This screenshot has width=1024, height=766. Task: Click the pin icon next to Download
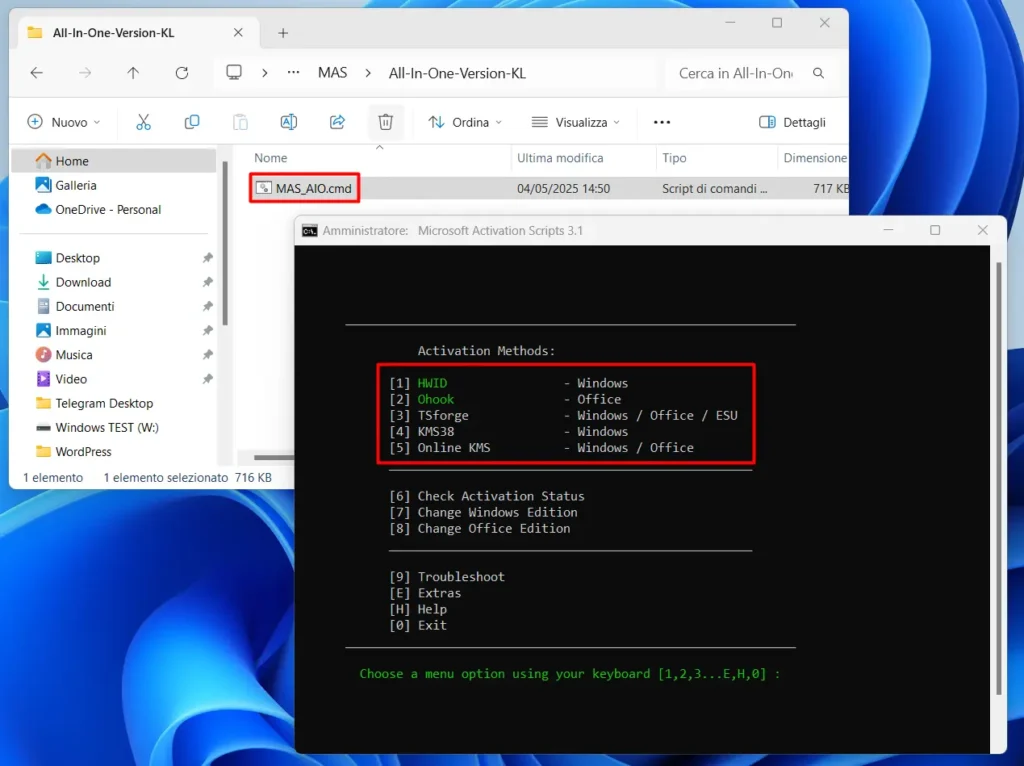(x=208, y=282)
